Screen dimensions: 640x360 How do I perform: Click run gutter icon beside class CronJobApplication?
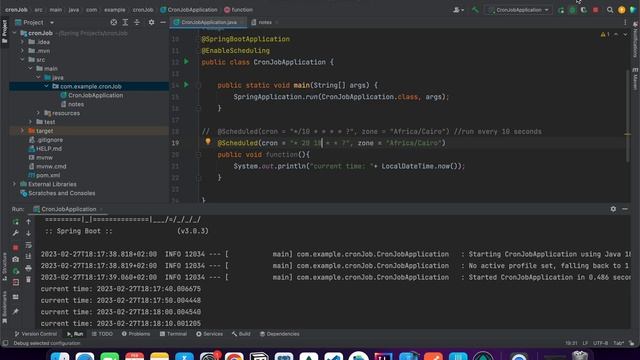tap(187, 62)
